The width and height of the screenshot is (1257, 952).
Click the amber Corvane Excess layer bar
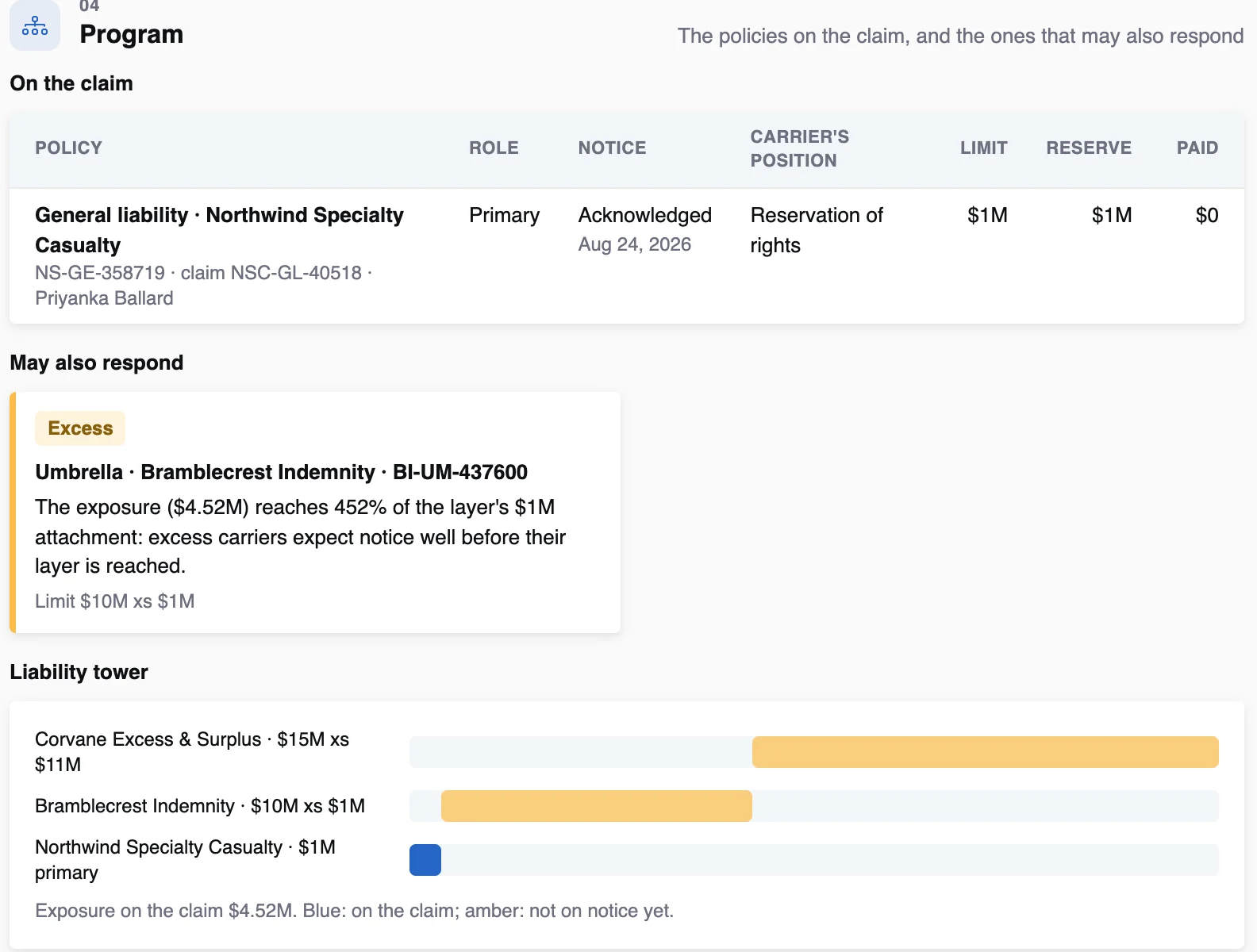(x=986, y=752)
